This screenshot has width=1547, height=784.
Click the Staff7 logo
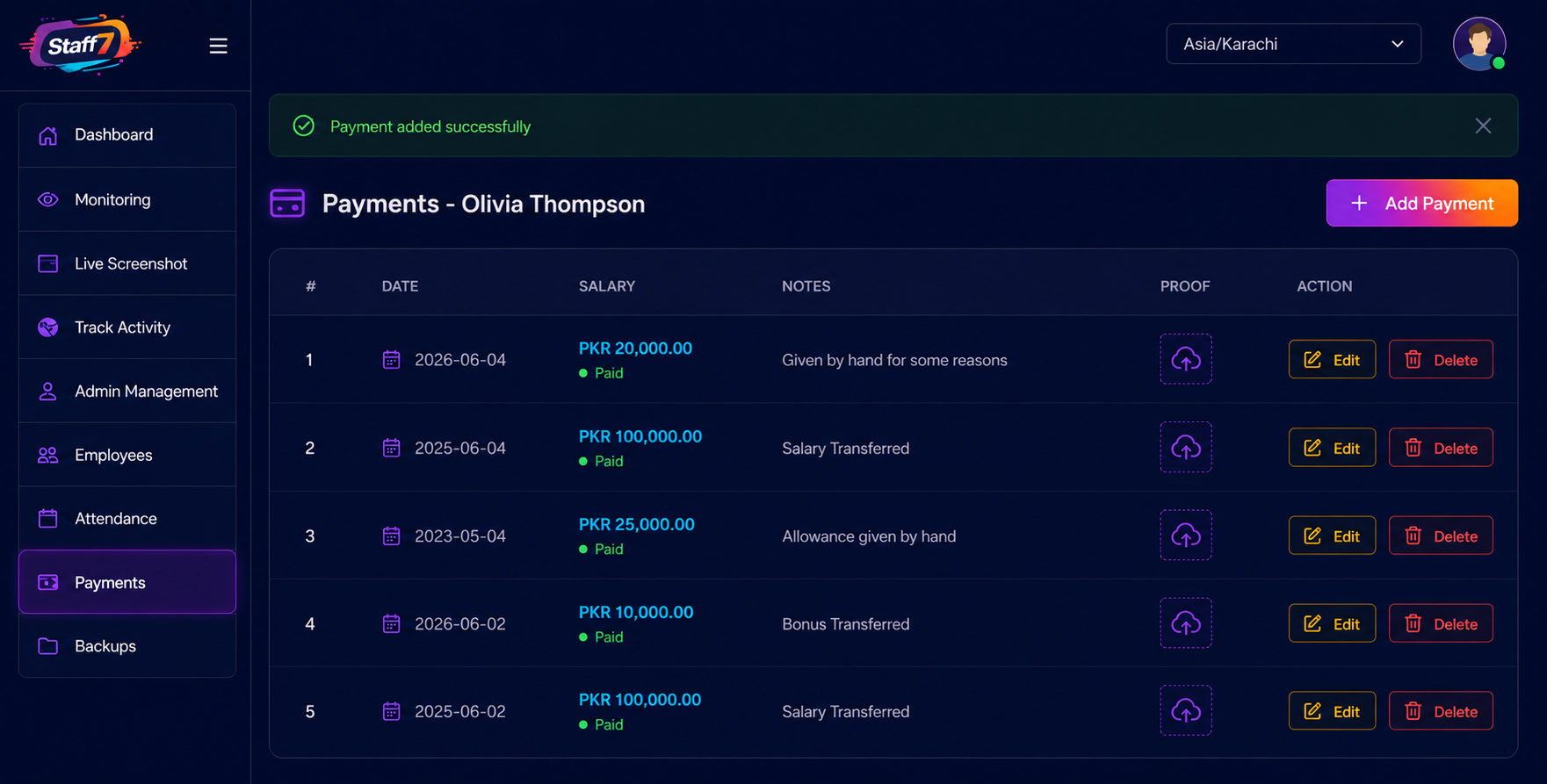click(81, 44)
